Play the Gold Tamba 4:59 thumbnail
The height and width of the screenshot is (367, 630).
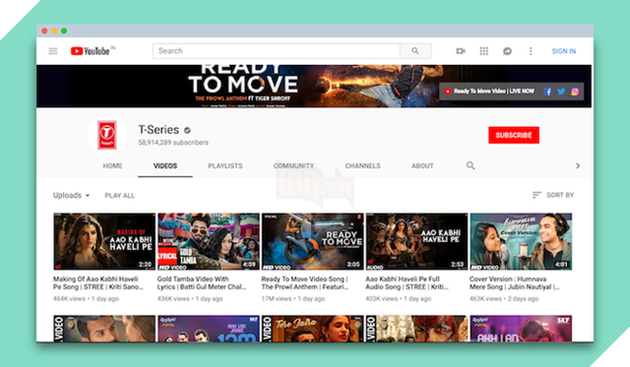208,241
